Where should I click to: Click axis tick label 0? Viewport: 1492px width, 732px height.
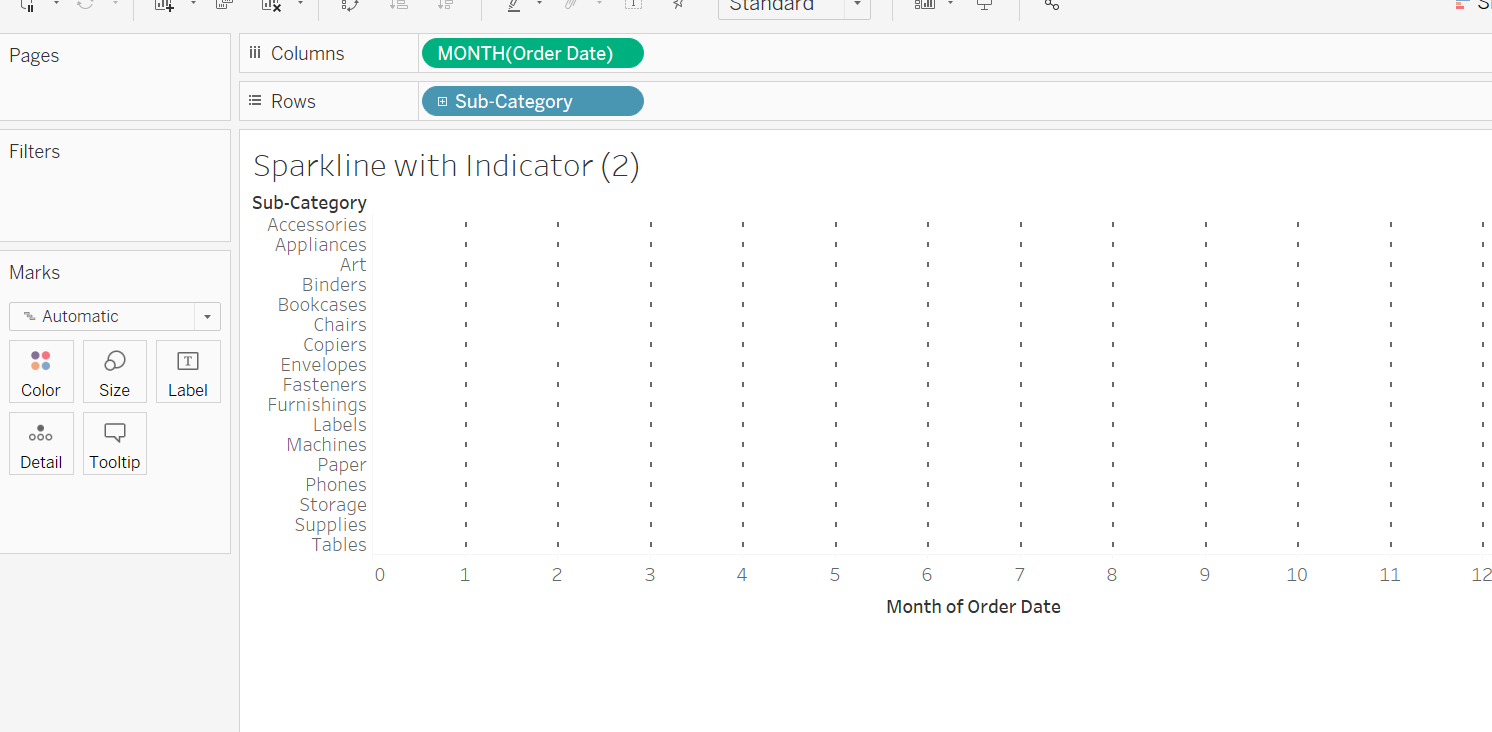coord(379,575)
